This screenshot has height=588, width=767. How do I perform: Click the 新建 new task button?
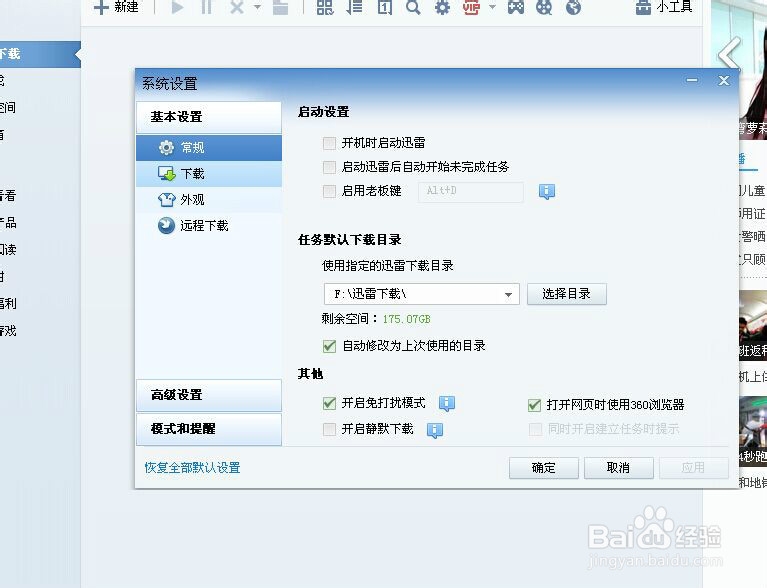point(116,7)
